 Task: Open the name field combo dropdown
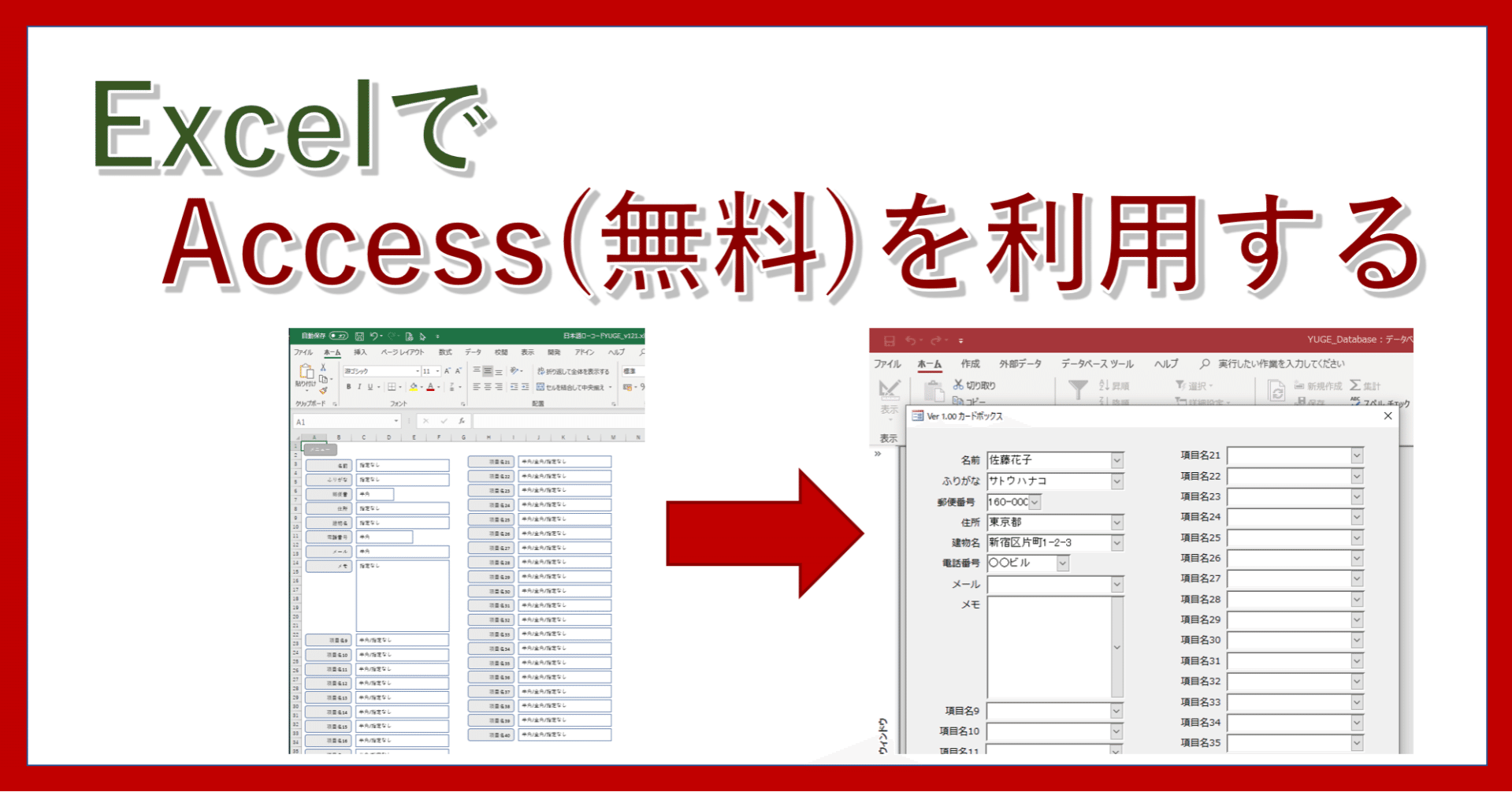pos(1116,460)
